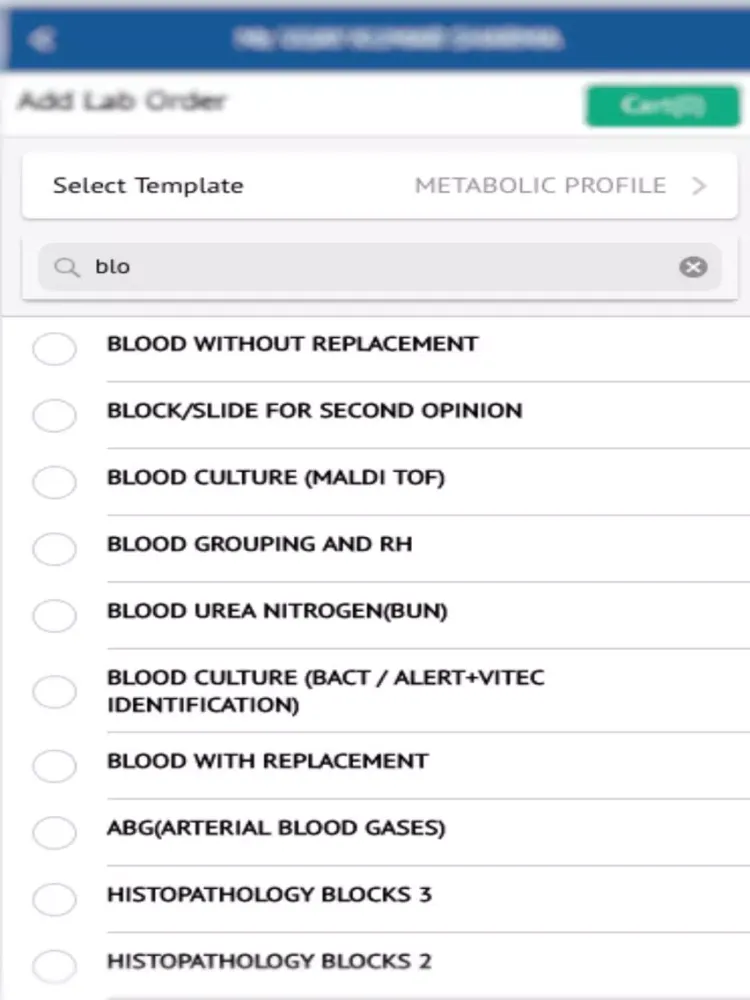Expand the Select Template chevron
The height and width of the screenshot is (1000, 750).
(699, 186)
